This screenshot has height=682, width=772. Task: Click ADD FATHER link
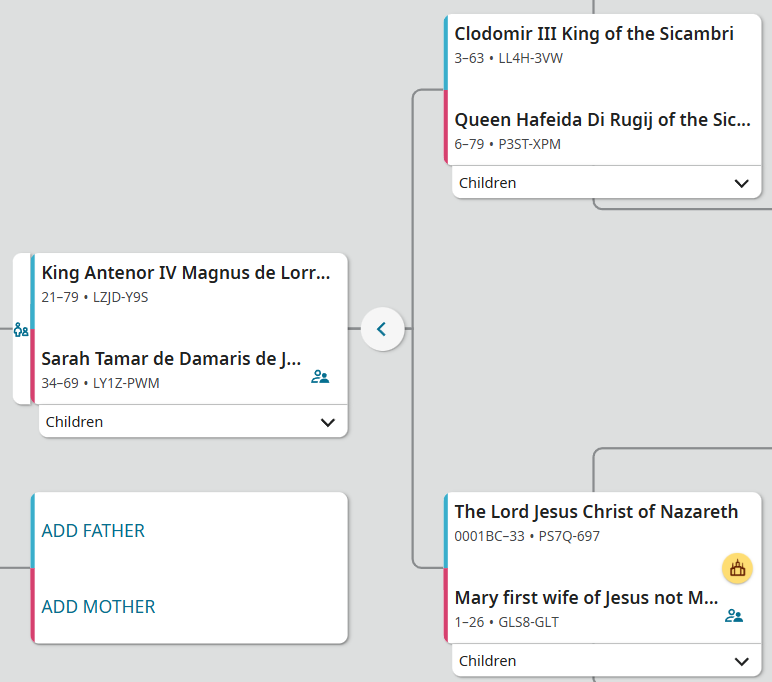pyautogui.click(x=93, y=531)
